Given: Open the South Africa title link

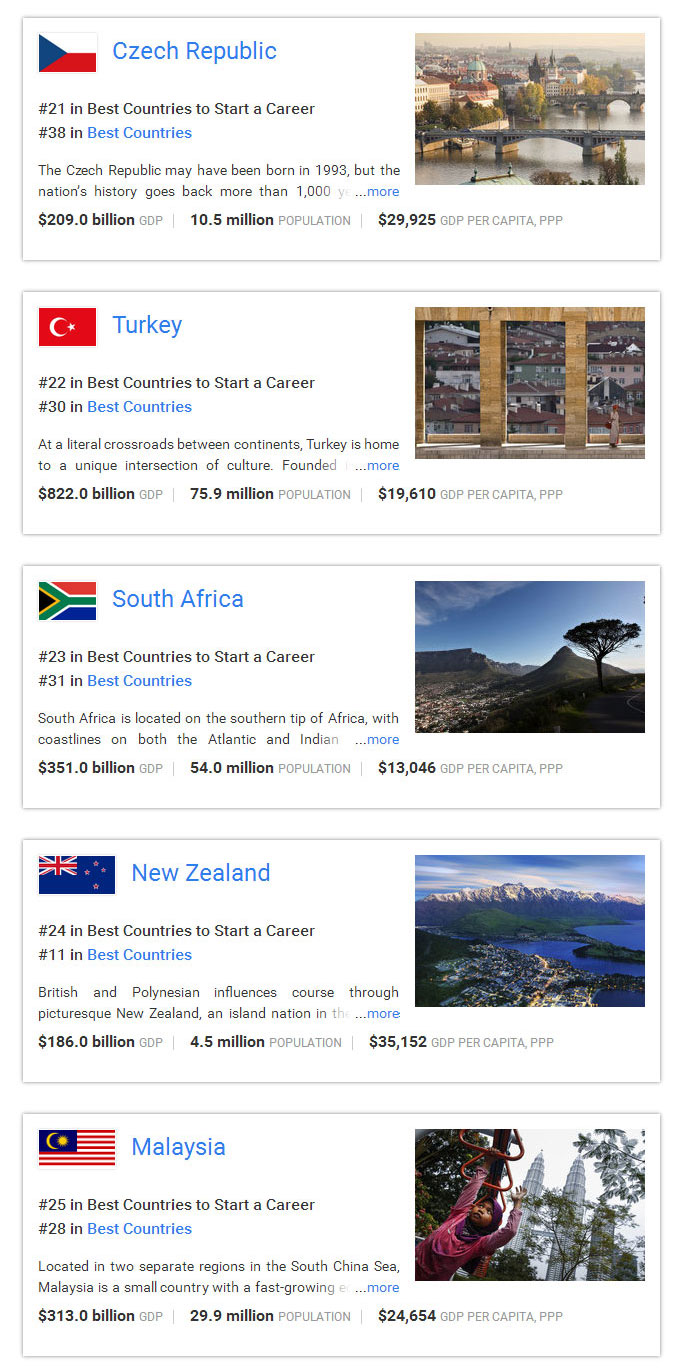Looking at the screenshot, I should (x=177, y=599).
